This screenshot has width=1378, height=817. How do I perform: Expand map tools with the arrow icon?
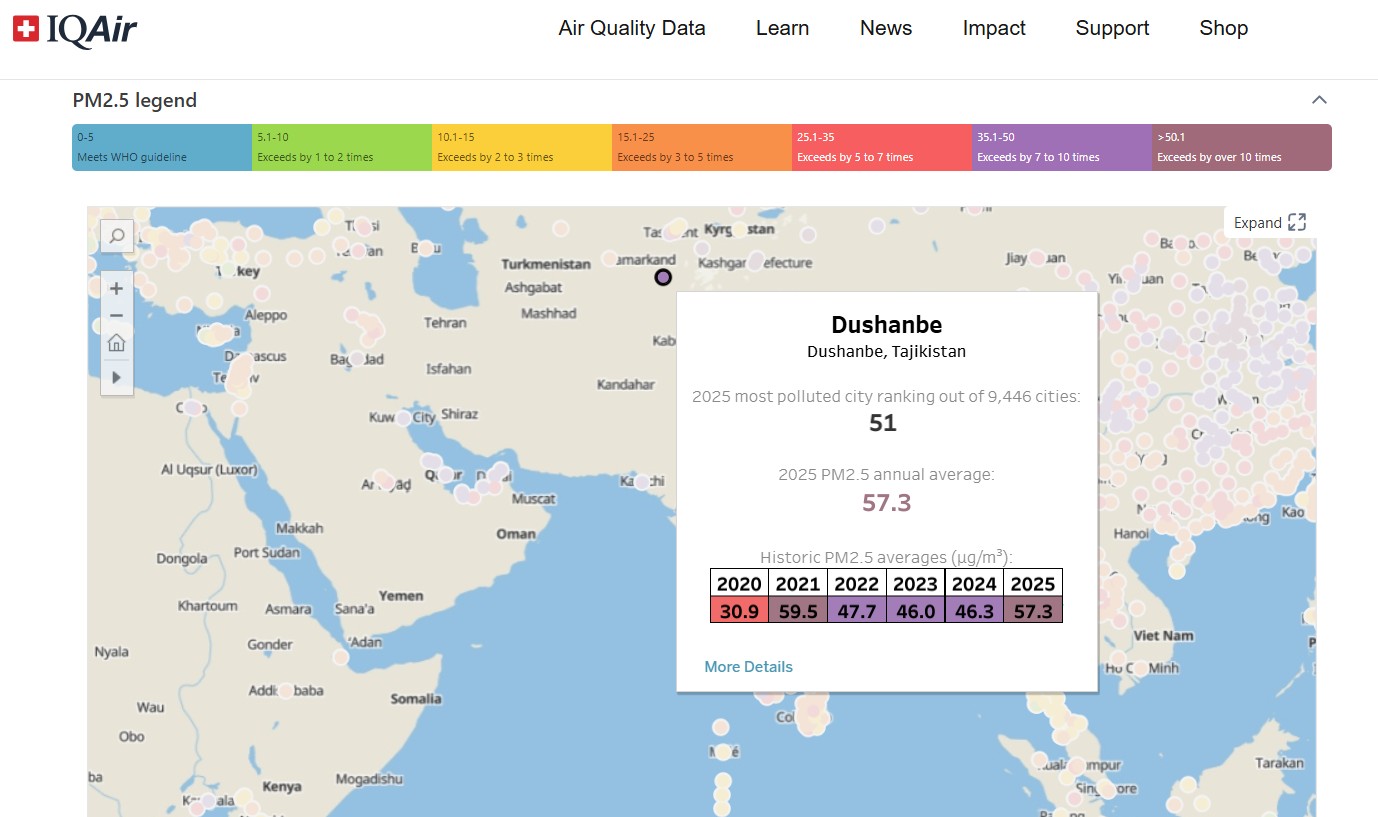117,377
